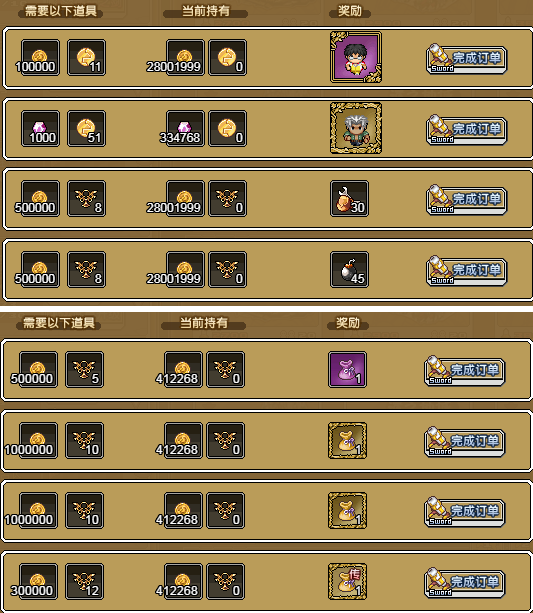Click the gold bag reward marked 传
The width and height of the screenshot is (533, 613).
pos(347,581)
